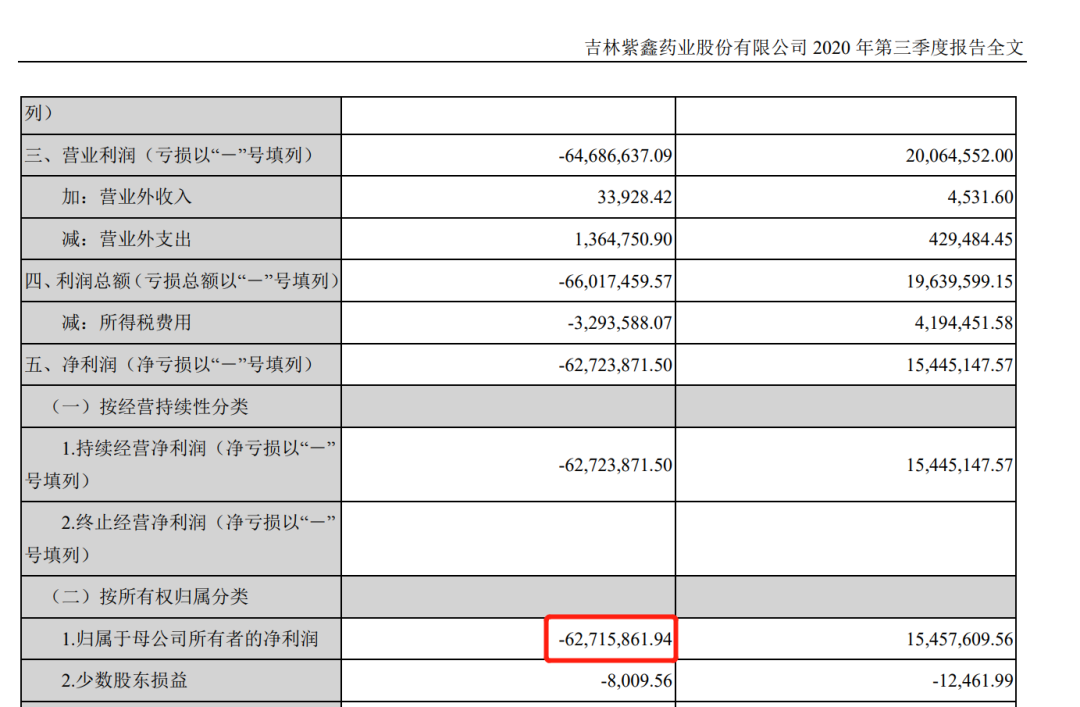The image size is (1080, 707).
Task: Click the 加：营业外收入 row label
Action: click(x=126, y=198)
